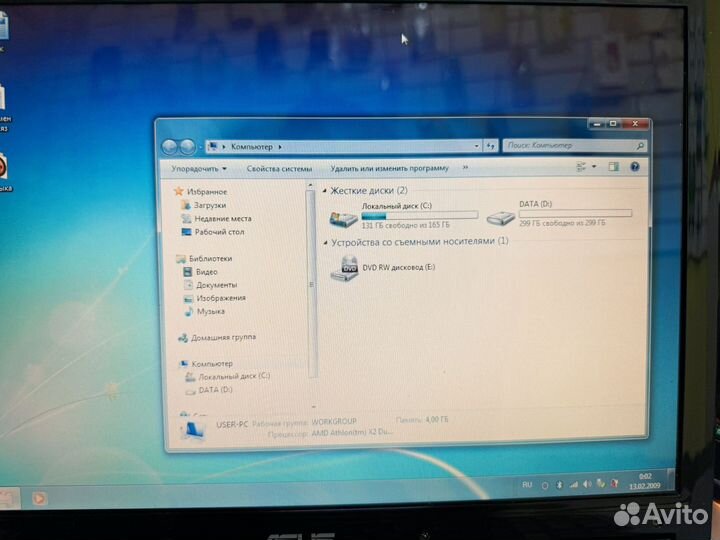Screen dimensions: 720x540
Task: Select Music (Музыка) library in sidebar
Action: click(x=210, y=311)
